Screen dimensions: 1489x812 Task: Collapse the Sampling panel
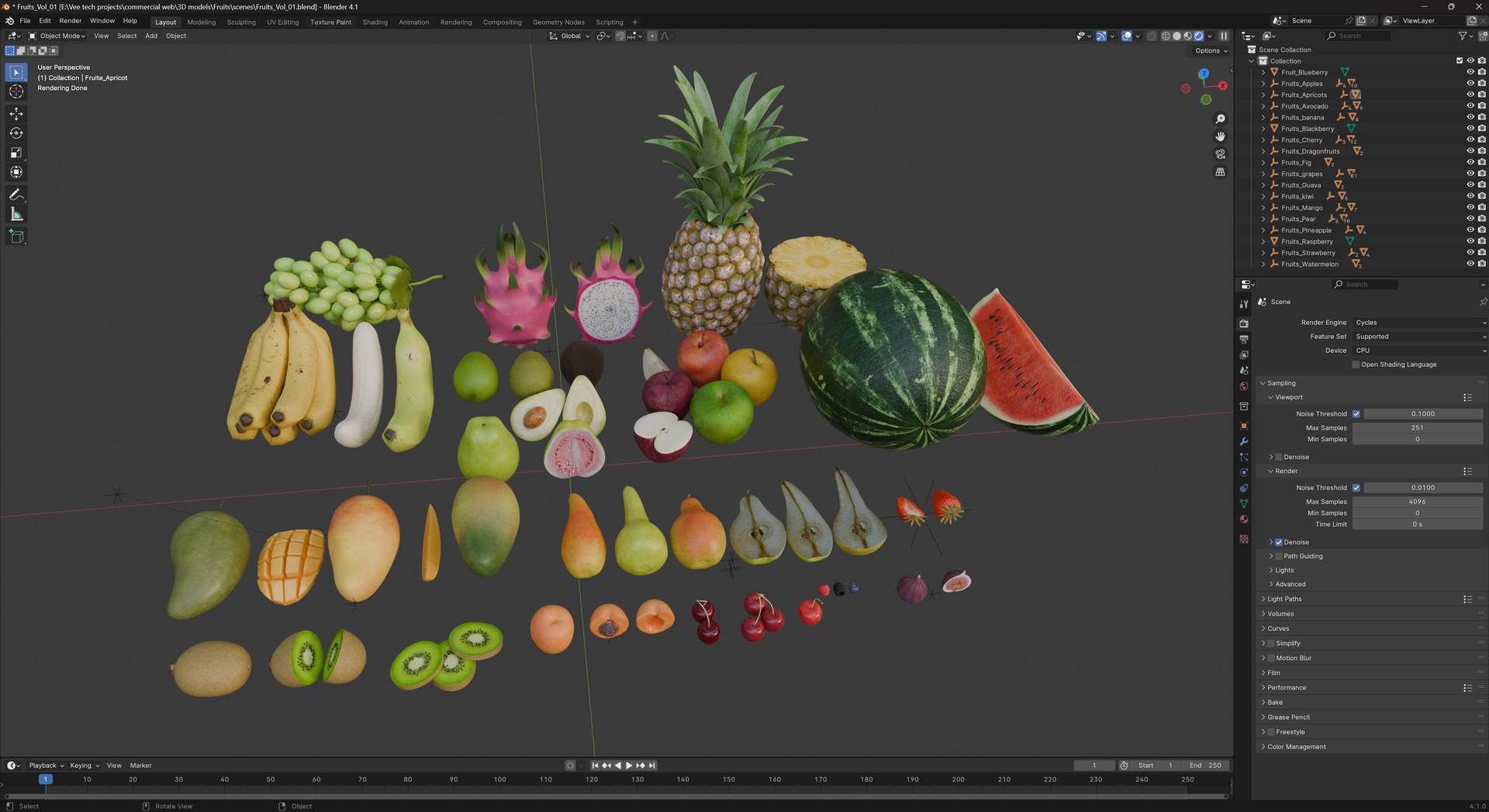(x=1281, y=383)
